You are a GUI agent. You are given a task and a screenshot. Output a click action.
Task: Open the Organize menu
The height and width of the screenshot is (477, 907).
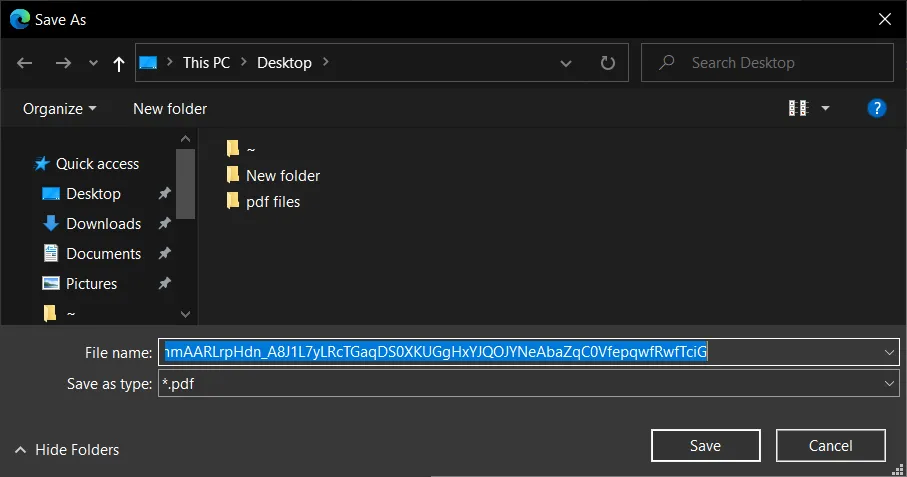(x=60, y=108)
